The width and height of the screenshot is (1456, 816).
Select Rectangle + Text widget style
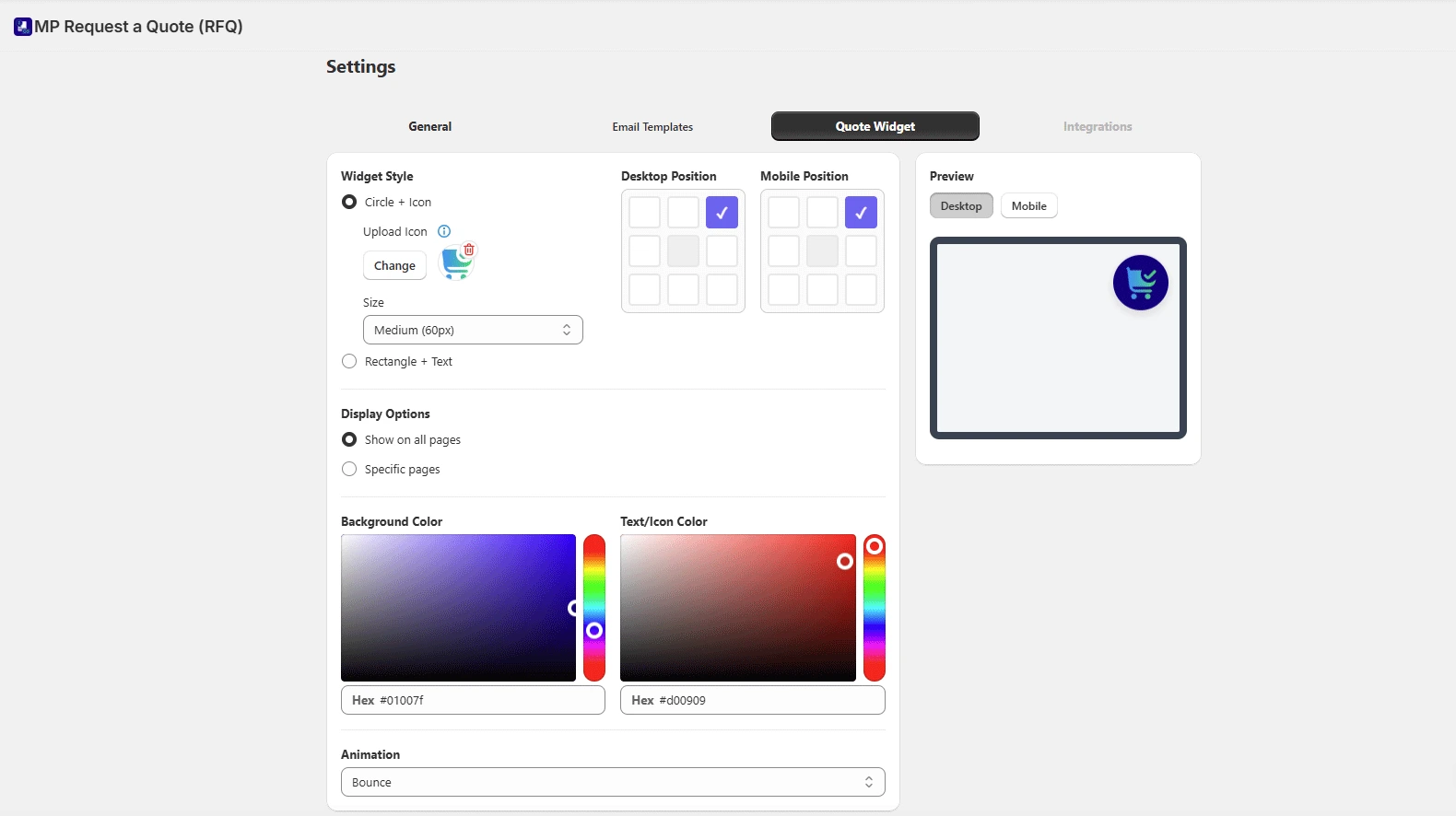[x=349, y=361]
